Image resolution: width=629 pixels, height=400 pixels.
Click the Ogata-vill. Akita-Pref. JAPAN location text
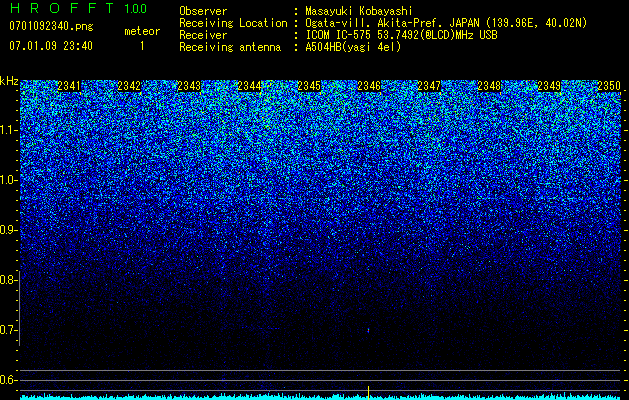click(446, 23)
